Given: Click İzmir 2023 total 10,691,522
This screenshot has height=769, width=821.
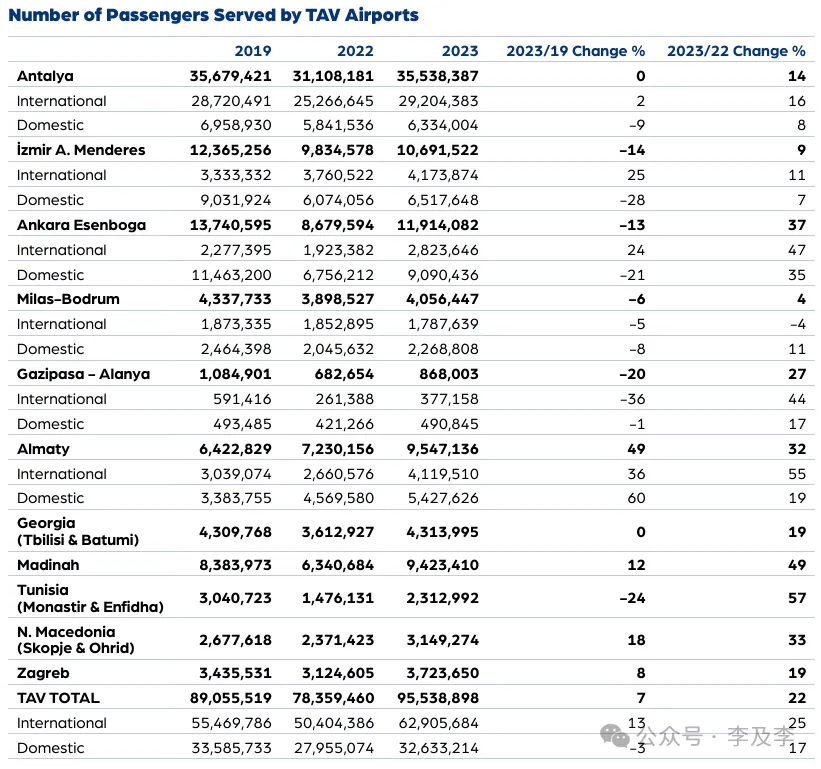Looking at the screenshot, I should (x=437, y=150).
